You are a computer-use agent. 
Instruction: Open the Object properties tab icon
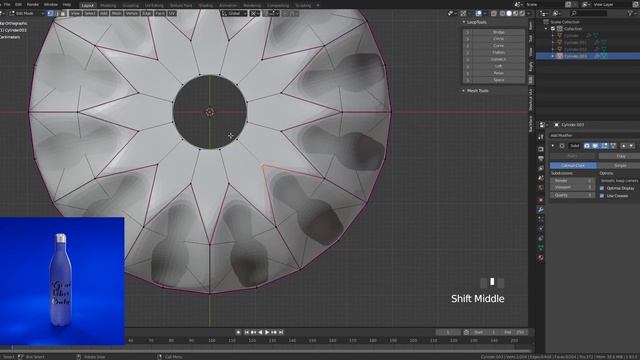point(540,200)
